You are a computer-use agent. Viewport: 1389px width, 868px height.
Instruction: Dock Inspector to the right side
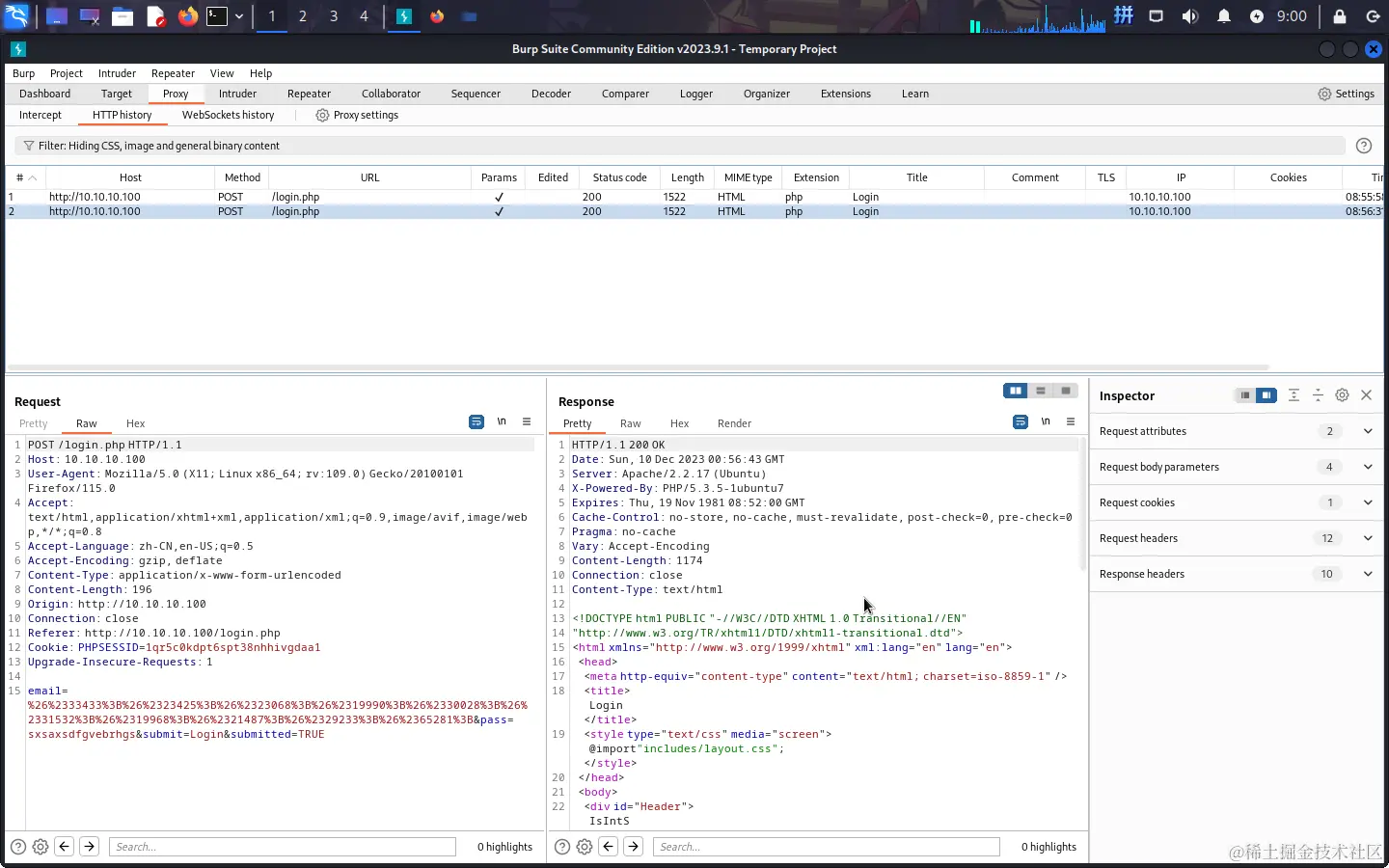click(1266, 395)
